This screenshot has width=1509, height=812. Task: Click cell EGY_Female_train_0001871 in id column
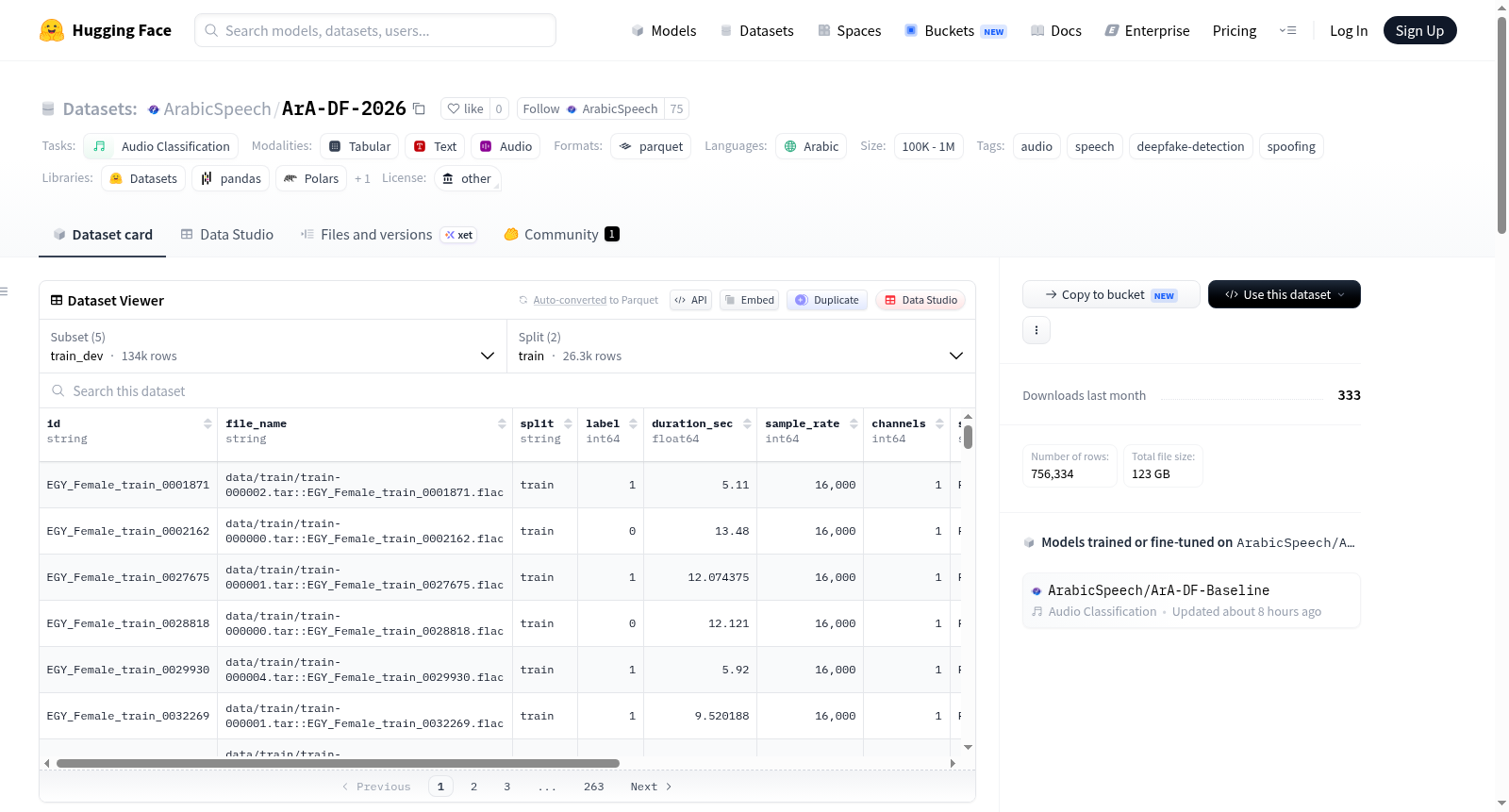128,485
